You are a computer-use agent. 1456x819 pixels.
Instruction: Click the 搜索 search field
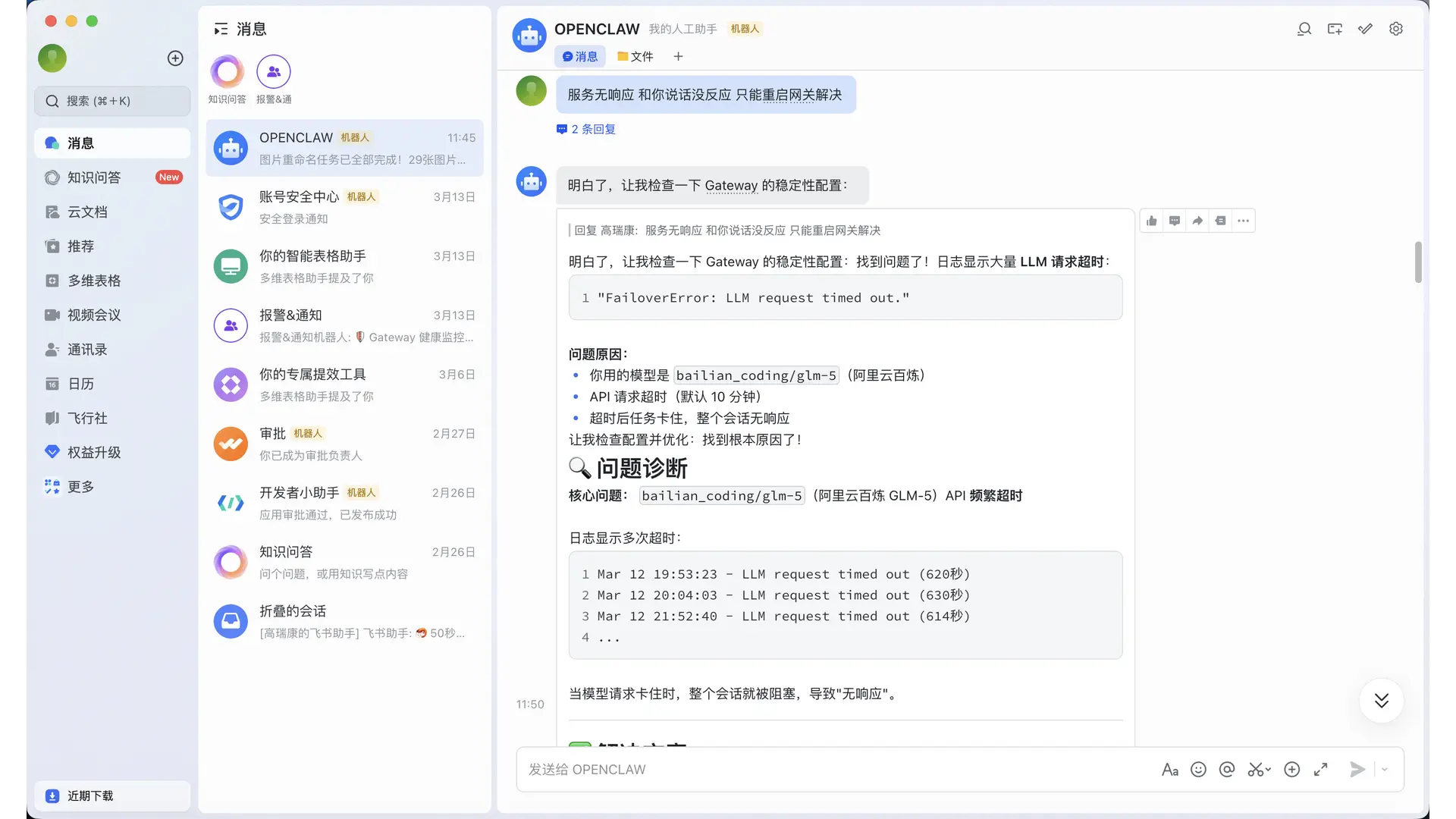112,101
